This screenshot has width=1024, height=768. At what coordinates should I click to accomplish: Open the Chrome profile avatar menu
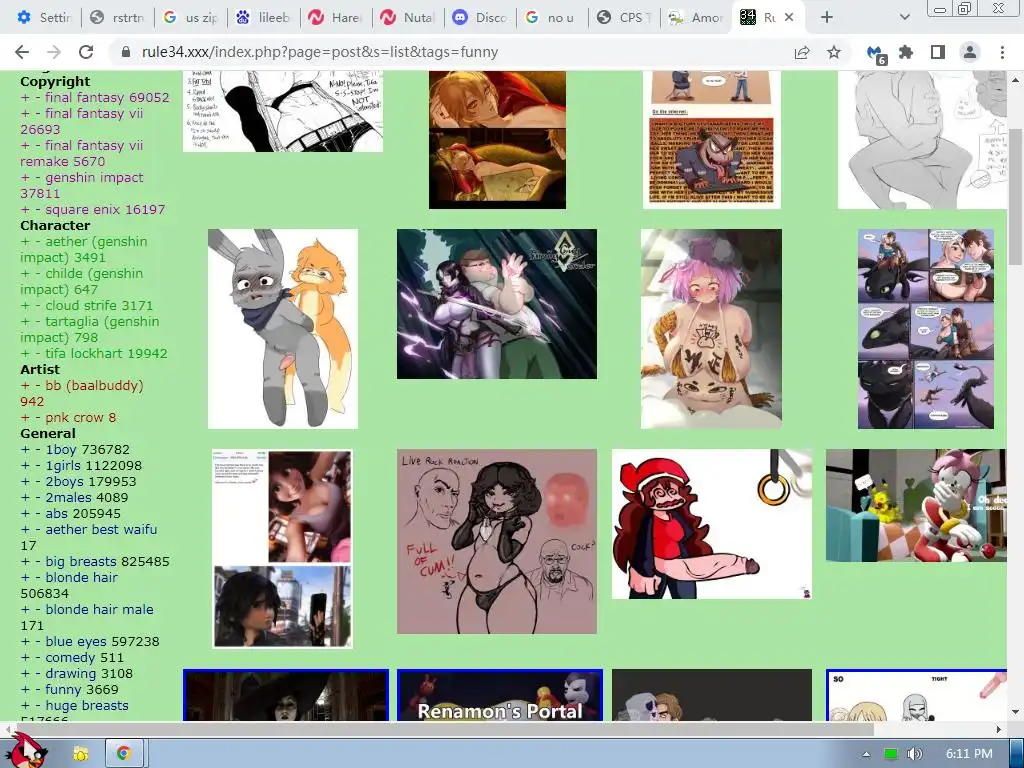(970, 52)
